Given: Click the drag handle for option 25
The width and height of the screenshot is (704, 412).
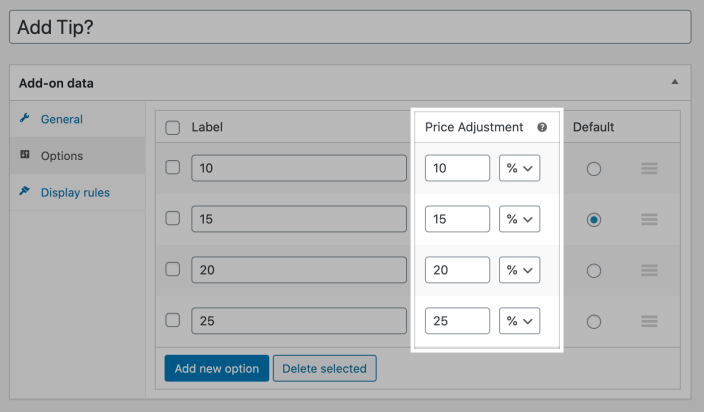Looking at the screenshot, I should click(x=649, y=321).
